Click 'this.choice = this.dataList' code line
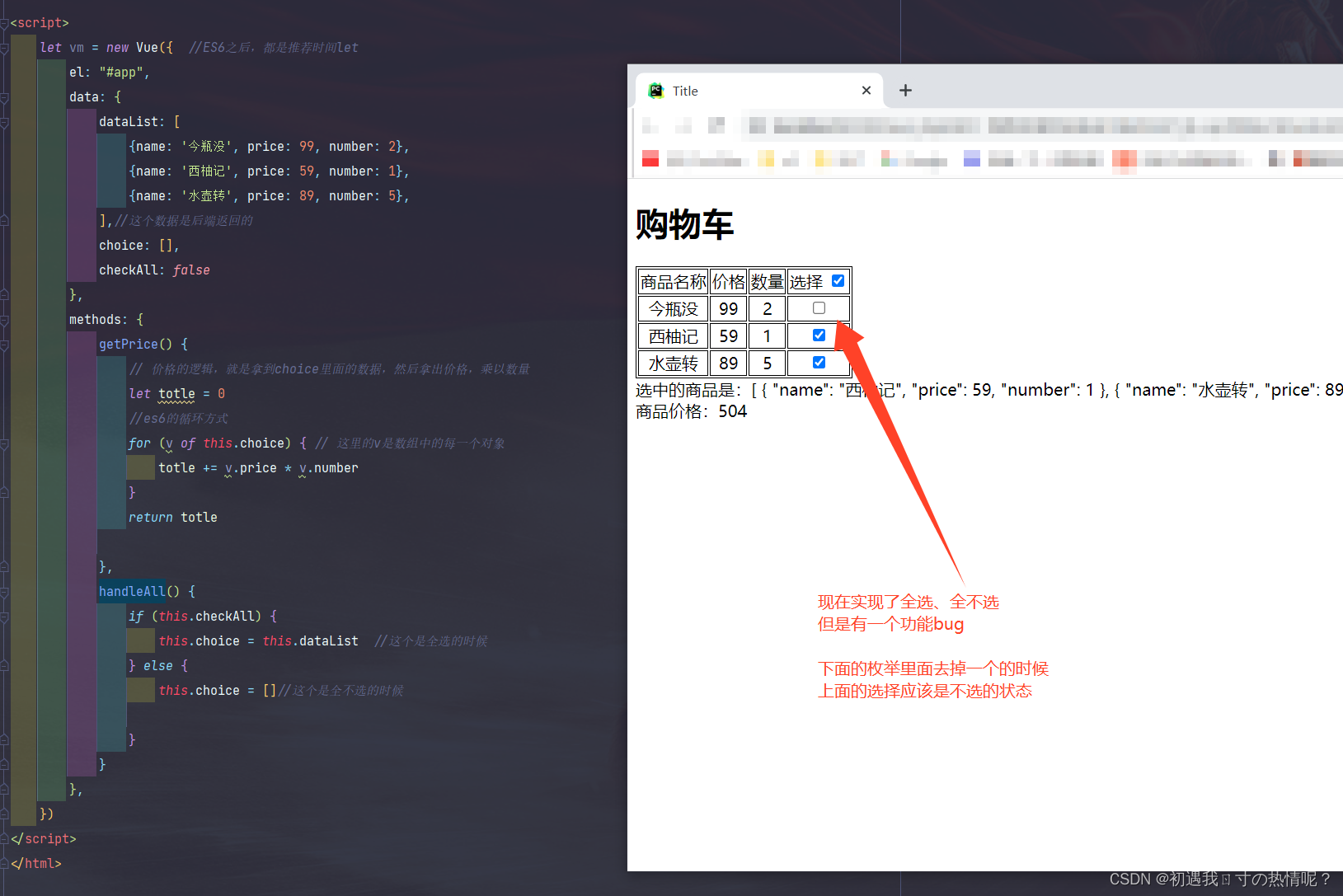The image size is (1343, 896). [x=258, y=641]
